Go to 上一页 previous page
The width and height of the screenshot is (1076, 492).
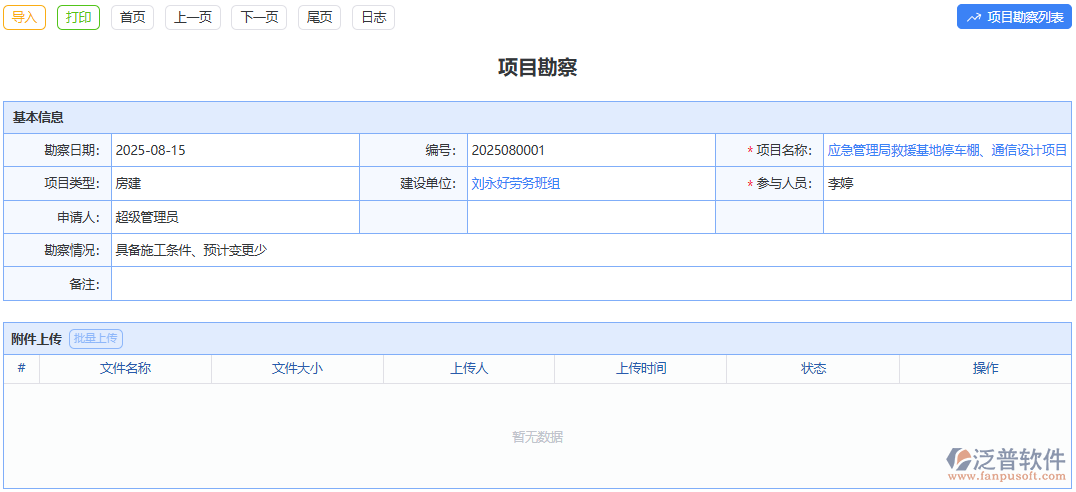coord(193,17)
